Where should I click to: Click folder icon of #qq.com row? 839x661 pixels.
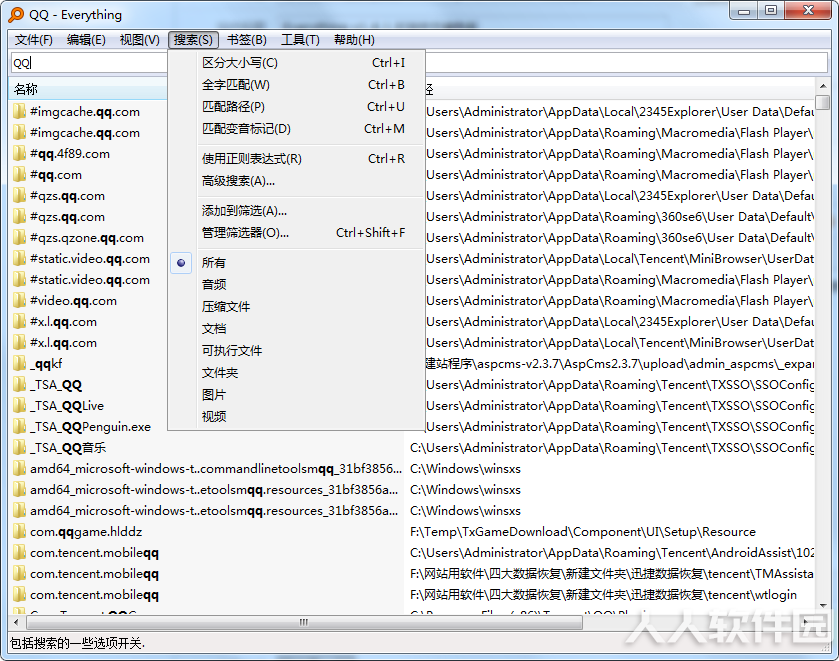[19, 174]
